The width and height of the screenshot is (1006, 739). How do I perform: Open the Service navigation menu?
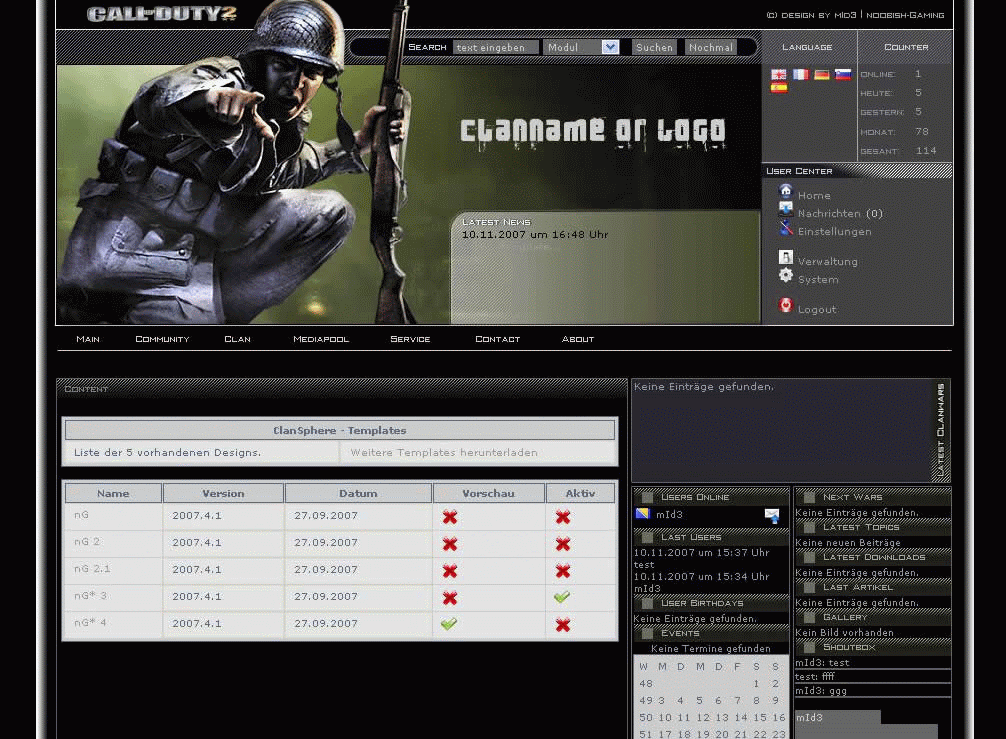point(410,339)
